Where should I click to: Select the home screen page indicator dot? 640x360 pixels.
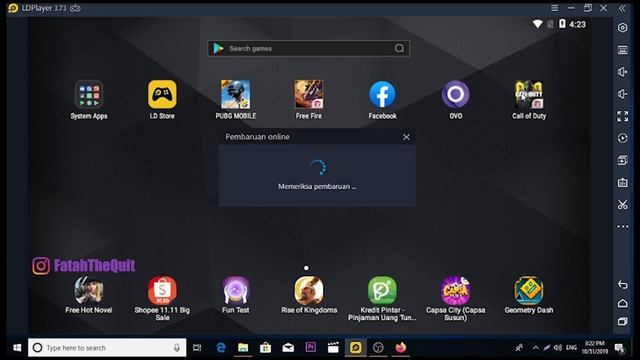[x=306, y=268]
